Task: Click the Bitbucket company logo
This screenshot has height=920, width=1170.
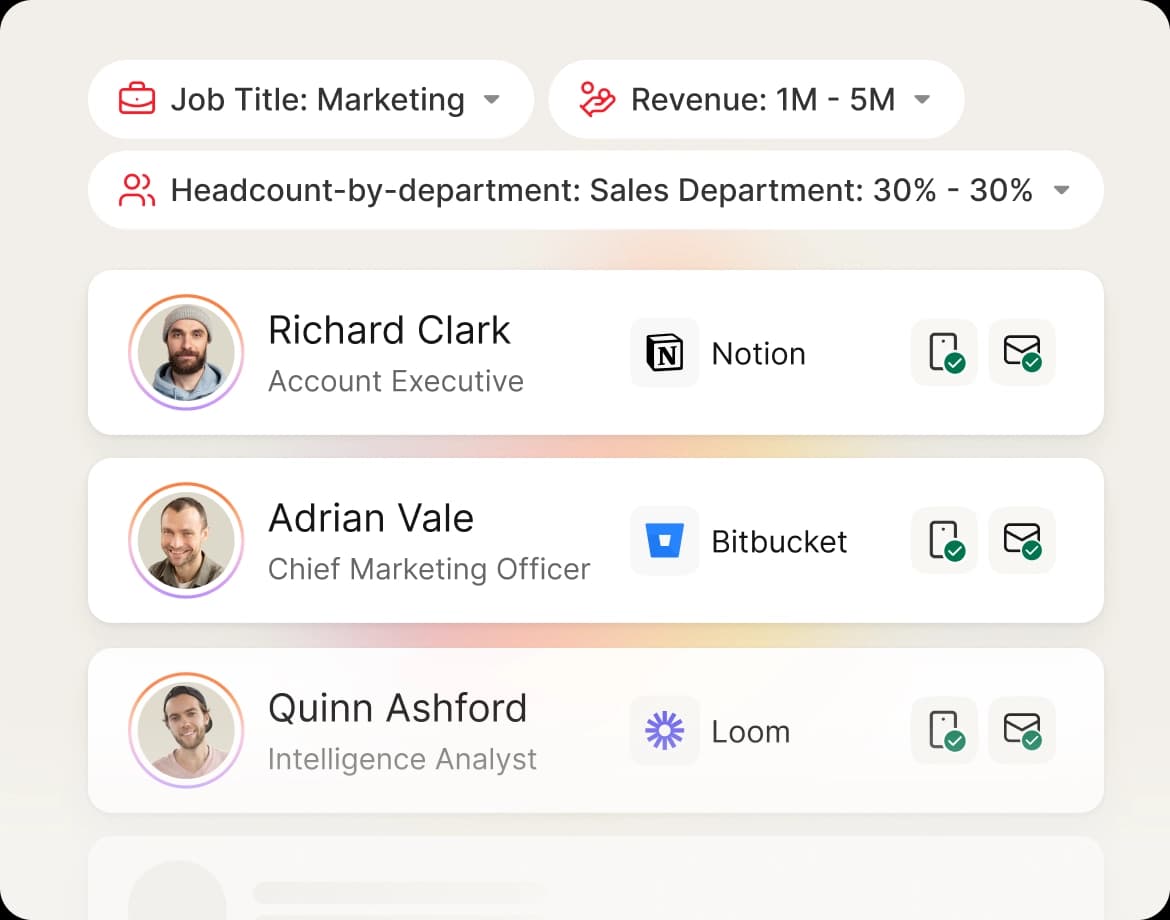Action: click(x=665, y=541)
